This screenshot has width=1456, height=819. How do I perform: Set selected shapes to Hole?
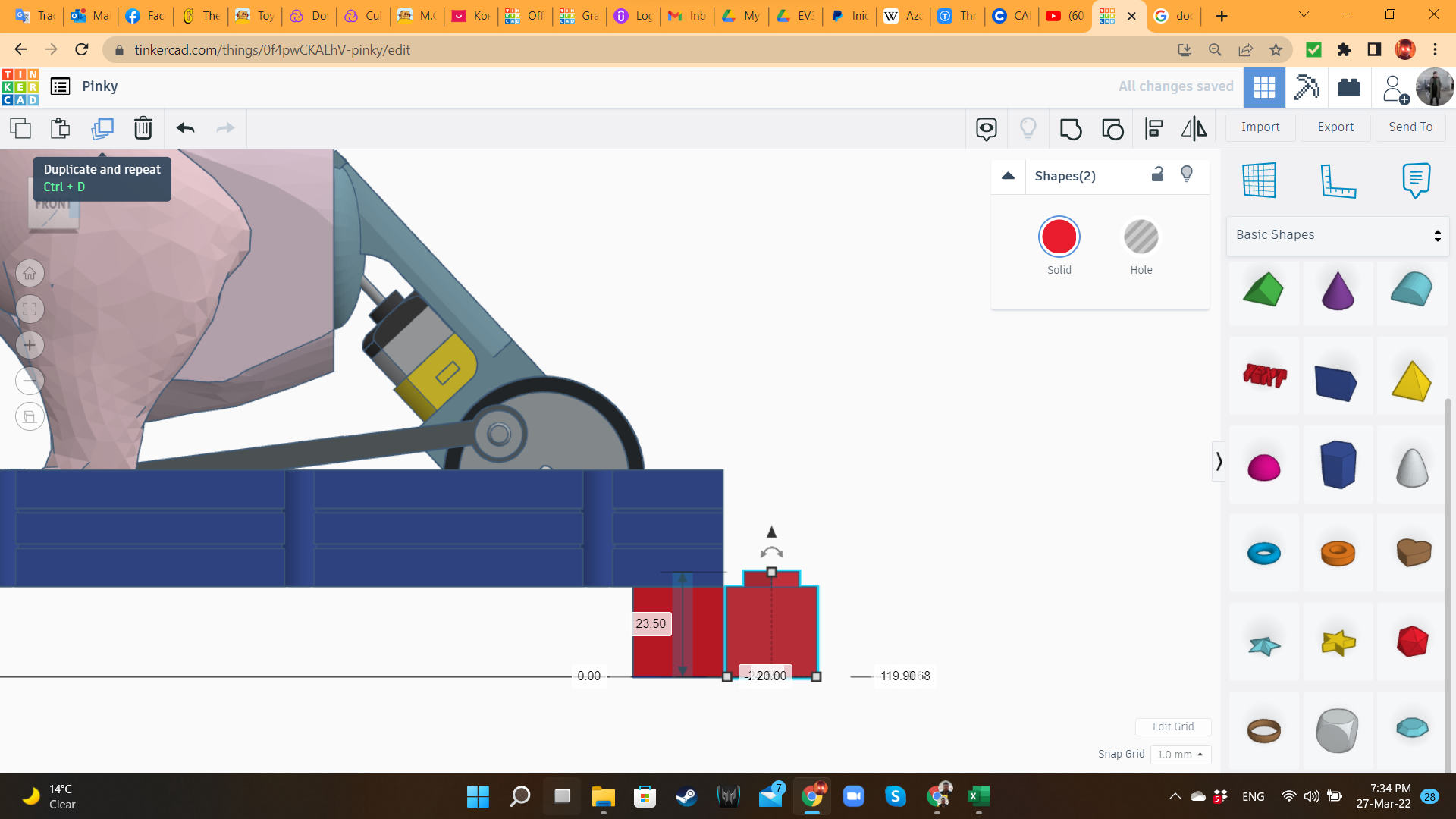[1141, 237]
